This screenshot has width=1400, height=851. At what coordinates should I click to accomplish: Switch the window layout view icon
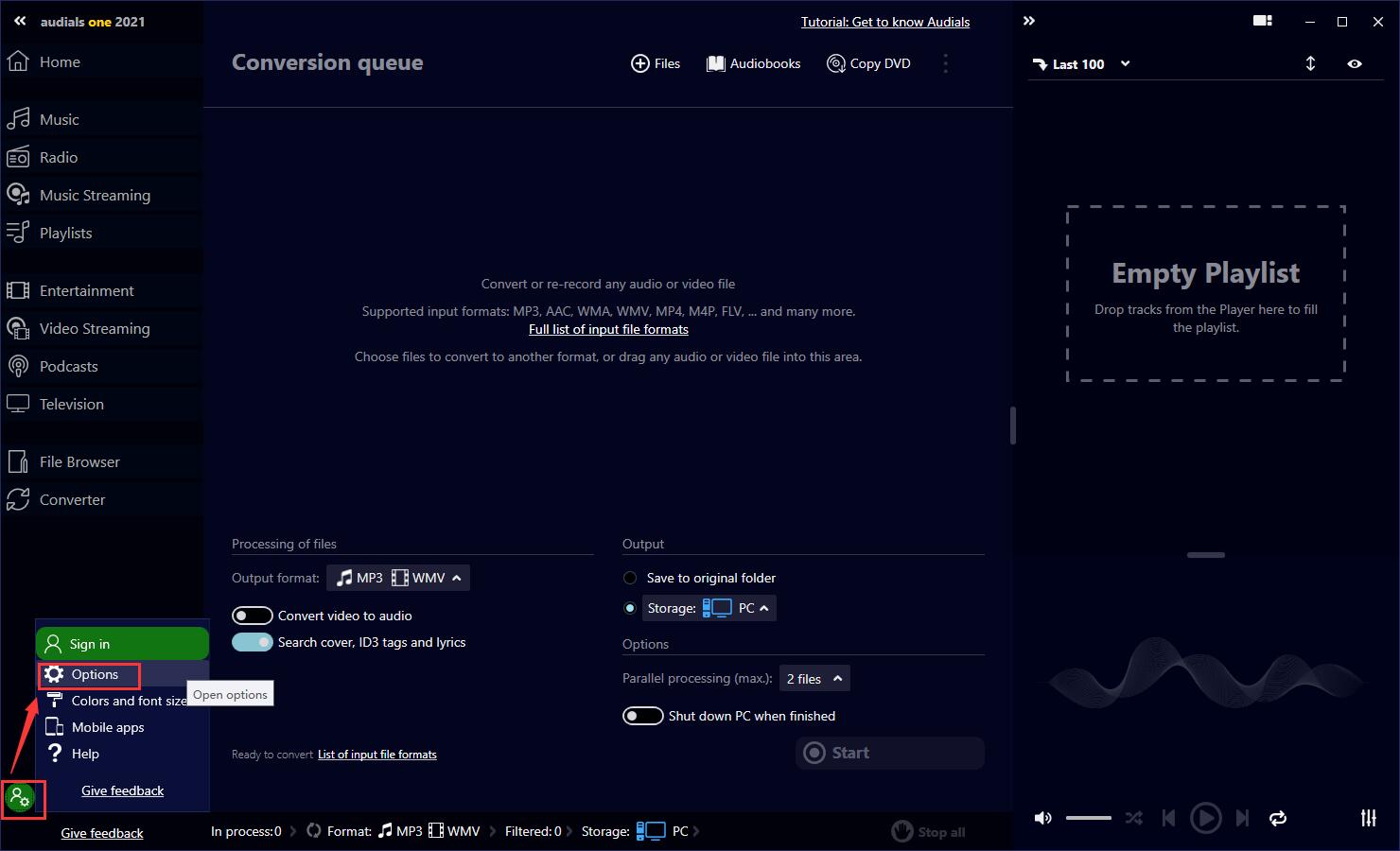1263,21
